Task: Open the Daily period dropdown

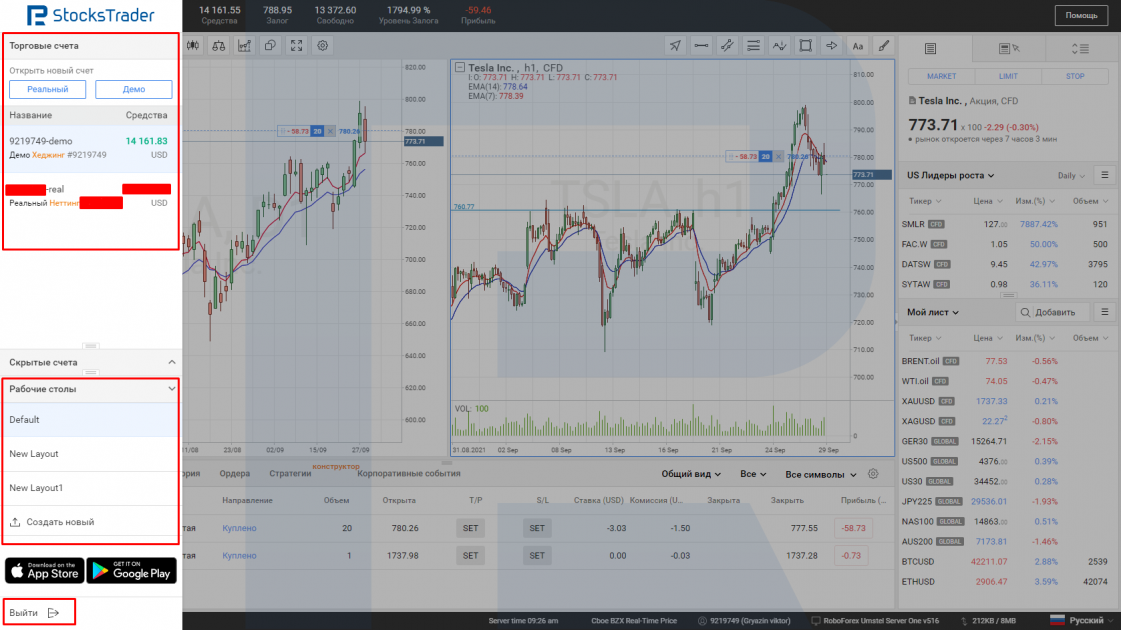Action: [x=1071, y=176]
